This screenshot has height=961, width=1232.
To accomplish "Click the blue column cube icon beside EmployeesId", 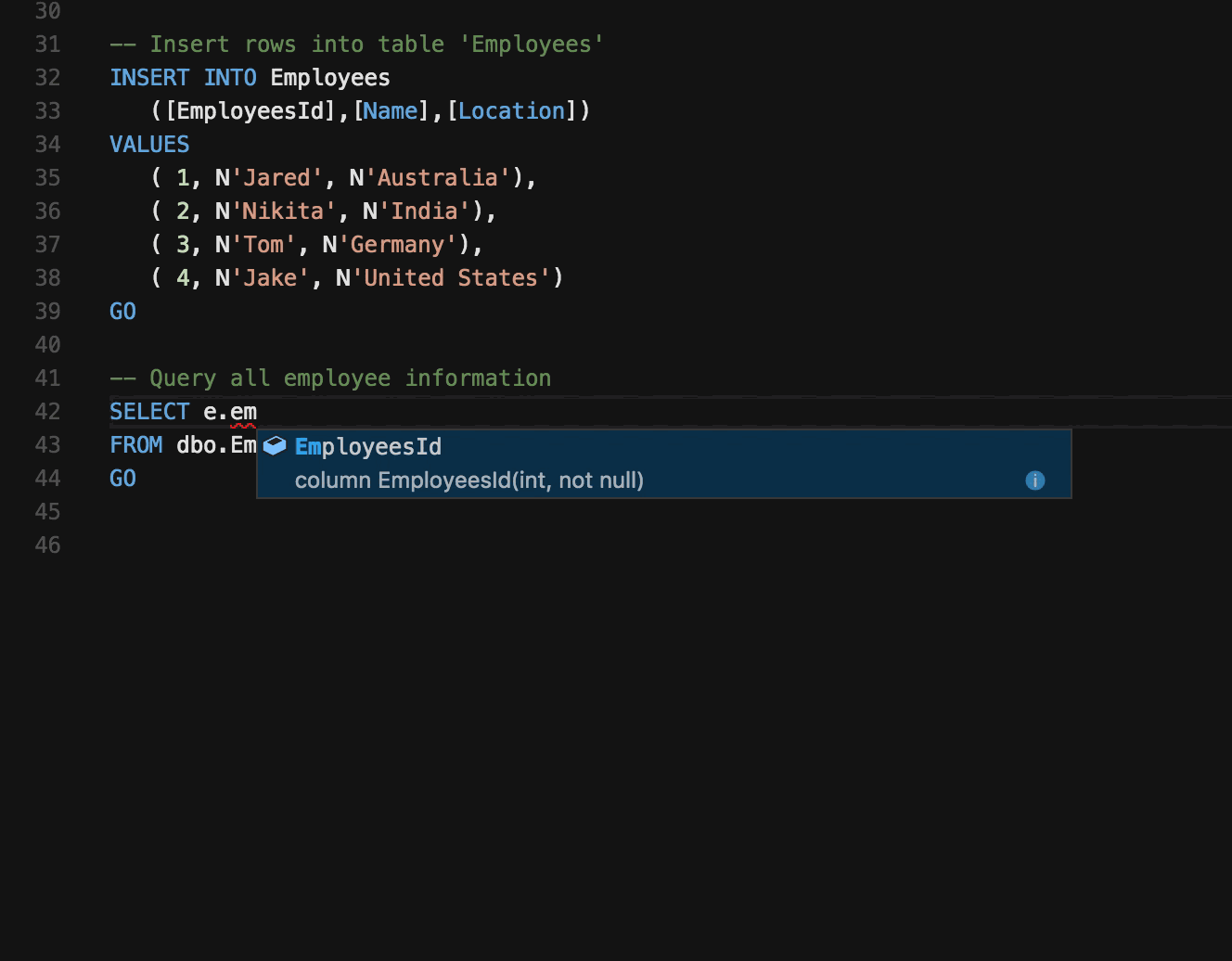I will 273,446.
